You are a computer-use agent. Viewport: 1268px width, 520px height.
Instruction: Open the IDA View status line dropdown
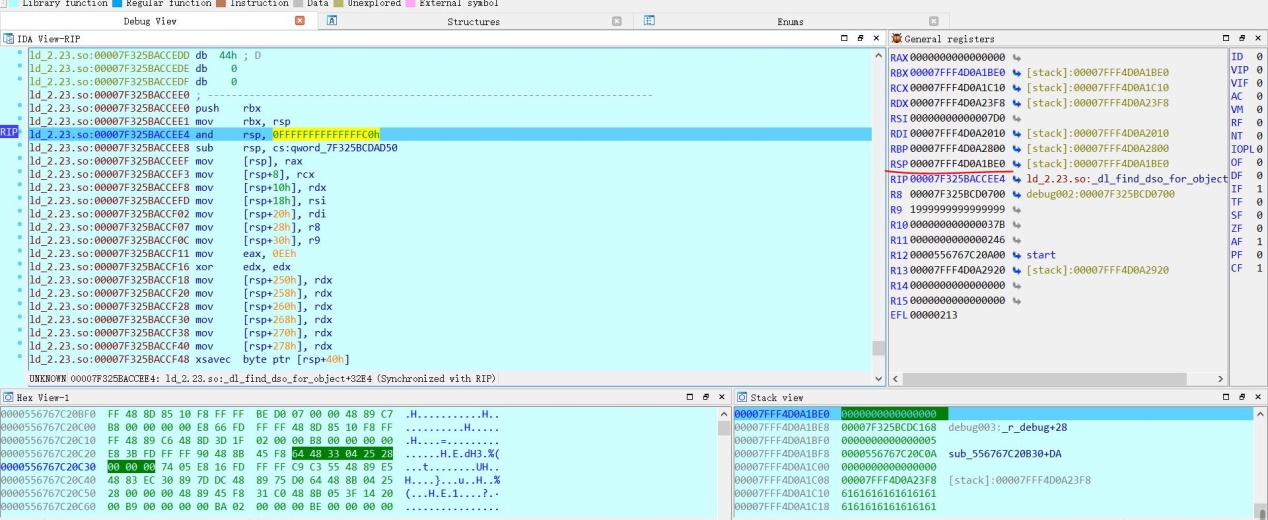[879, 379]
